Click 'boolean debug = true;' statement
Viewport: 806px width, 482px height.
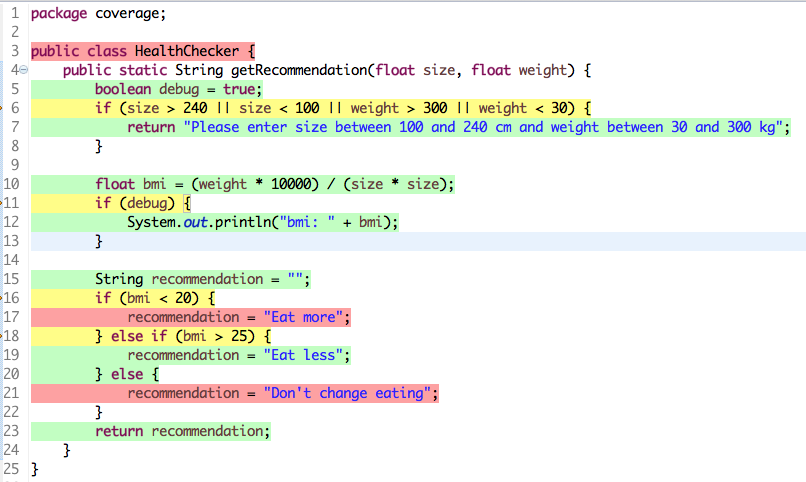pyautogui.click(x=178, y=89)
